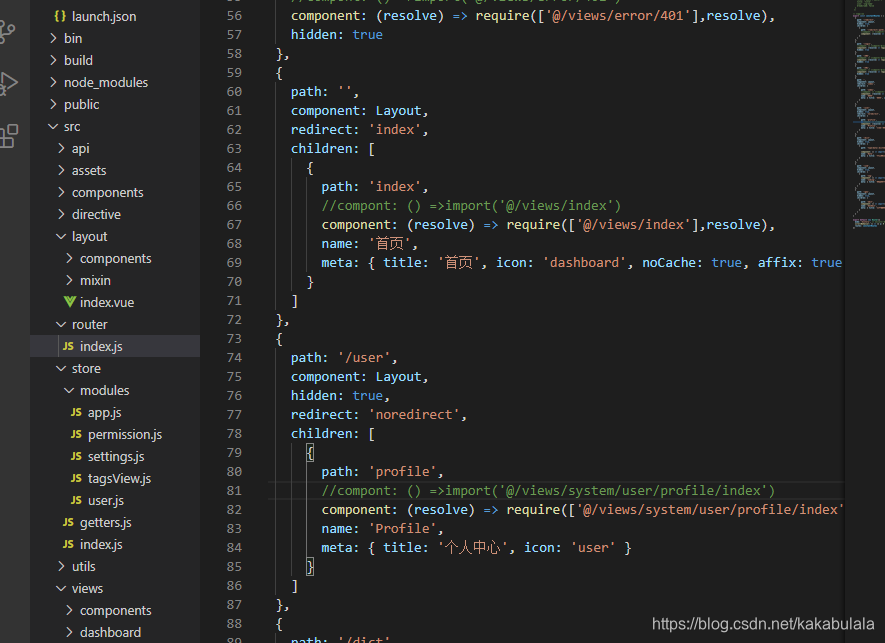Open the Run and Debug icon

(8, 84)
